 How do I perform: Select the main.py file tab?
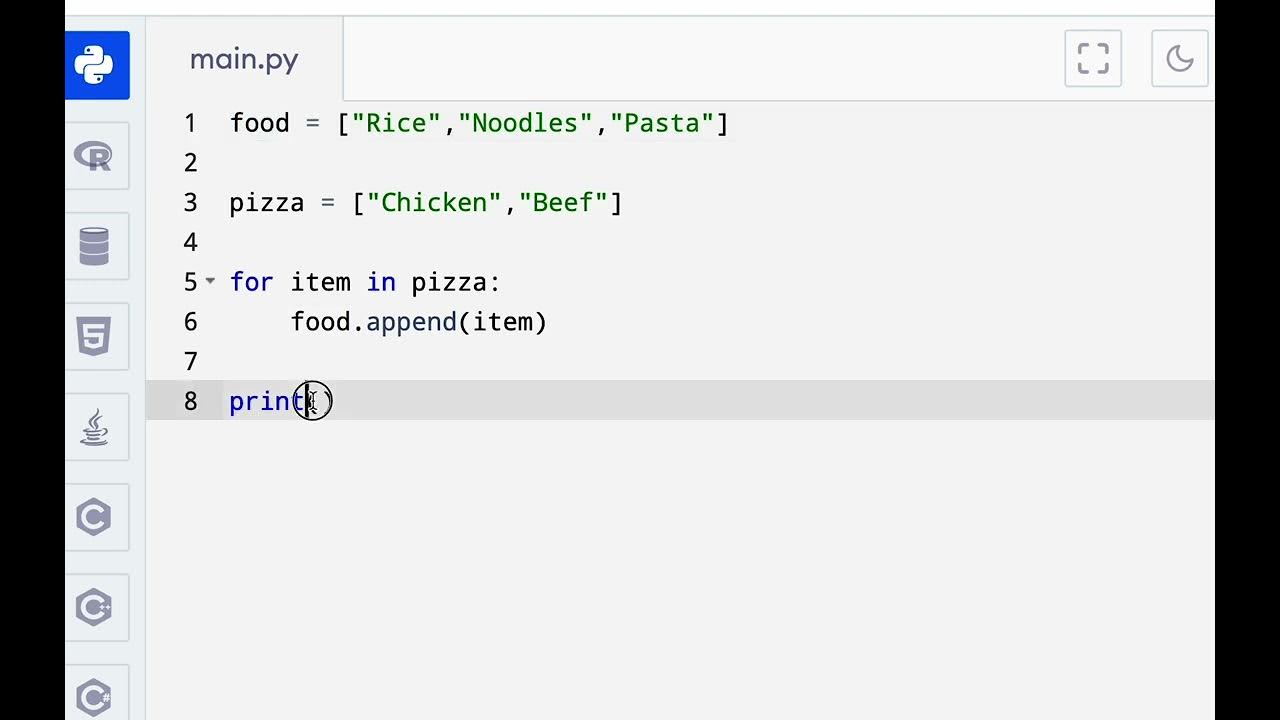coord(244,59)
